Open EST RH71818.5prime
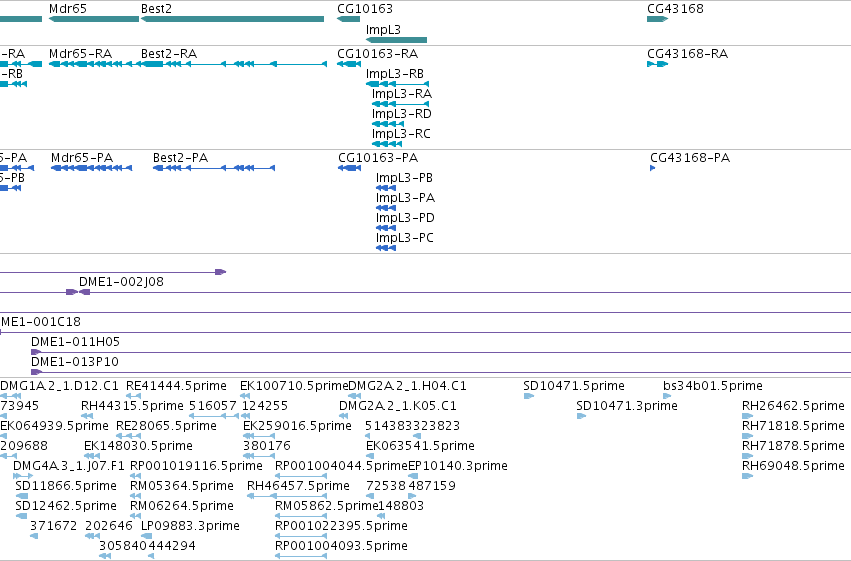 coord(793,426)
